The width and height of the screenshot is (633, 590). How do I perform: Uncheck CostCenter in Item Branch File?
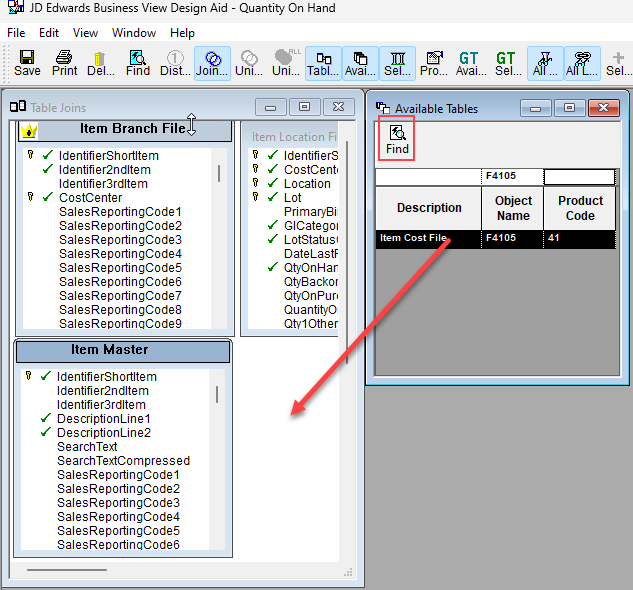coord(48,197)
